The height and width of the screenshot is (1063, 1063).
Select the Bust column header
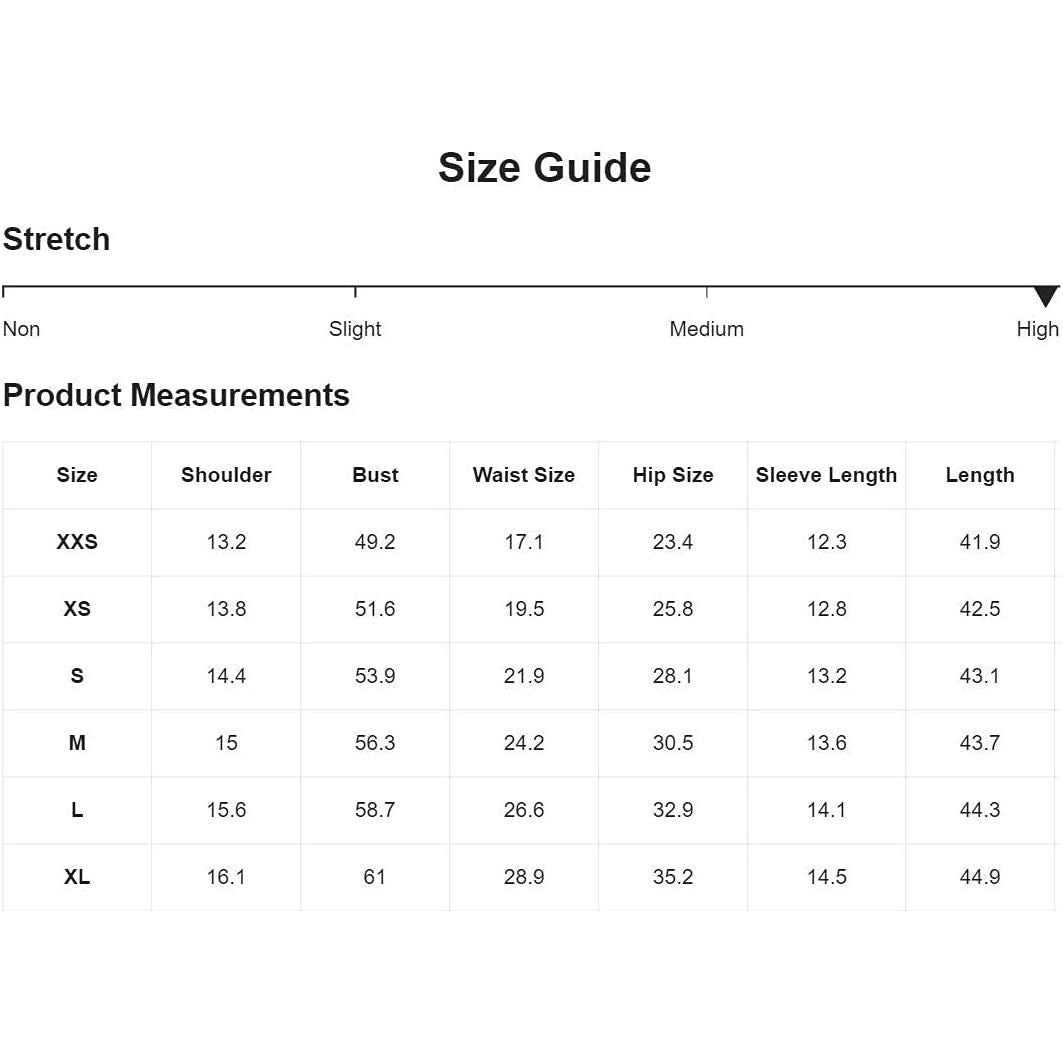point(375,475)
